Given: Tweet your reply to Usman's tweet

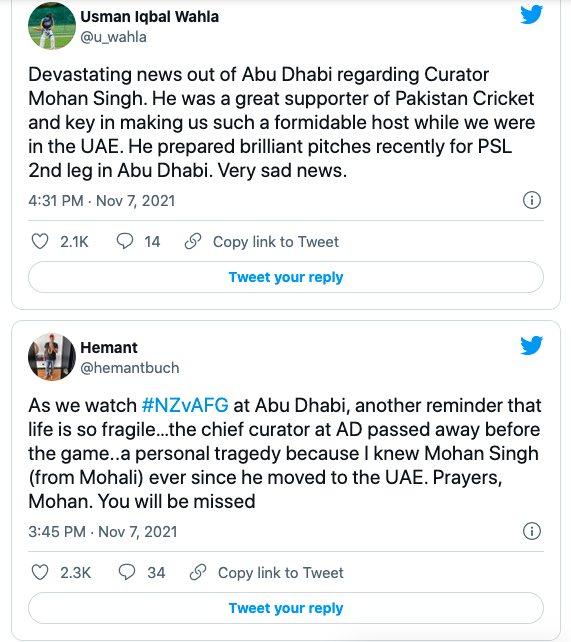Looking at the screenshot, I should [286, 277].
